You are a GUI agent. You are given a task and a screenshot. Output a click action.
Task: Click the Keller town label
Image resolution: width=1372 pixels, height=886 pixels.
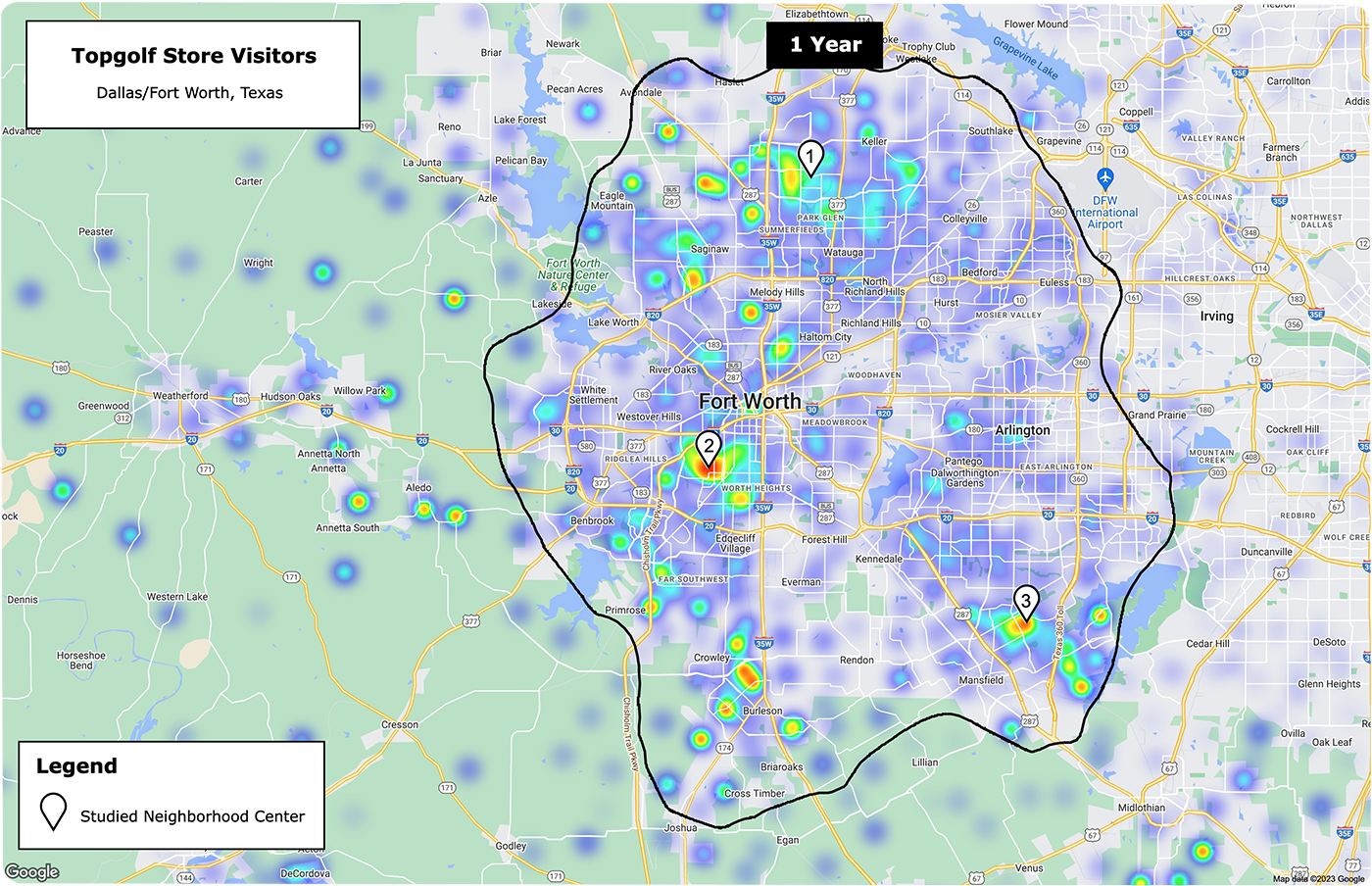[x=874, y=142]
